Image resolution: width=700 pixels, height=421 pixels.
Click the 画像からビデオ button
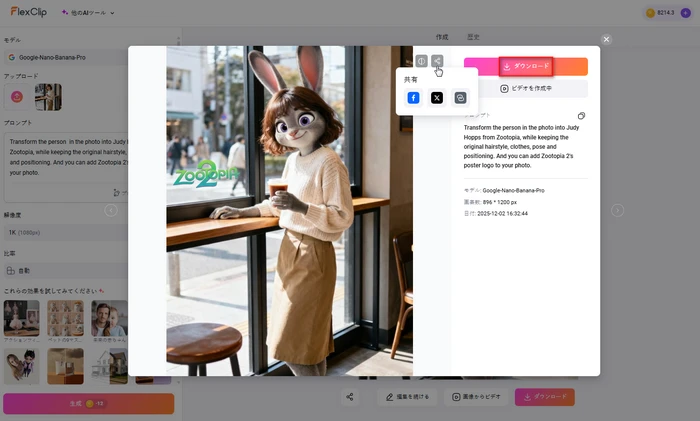476,397
